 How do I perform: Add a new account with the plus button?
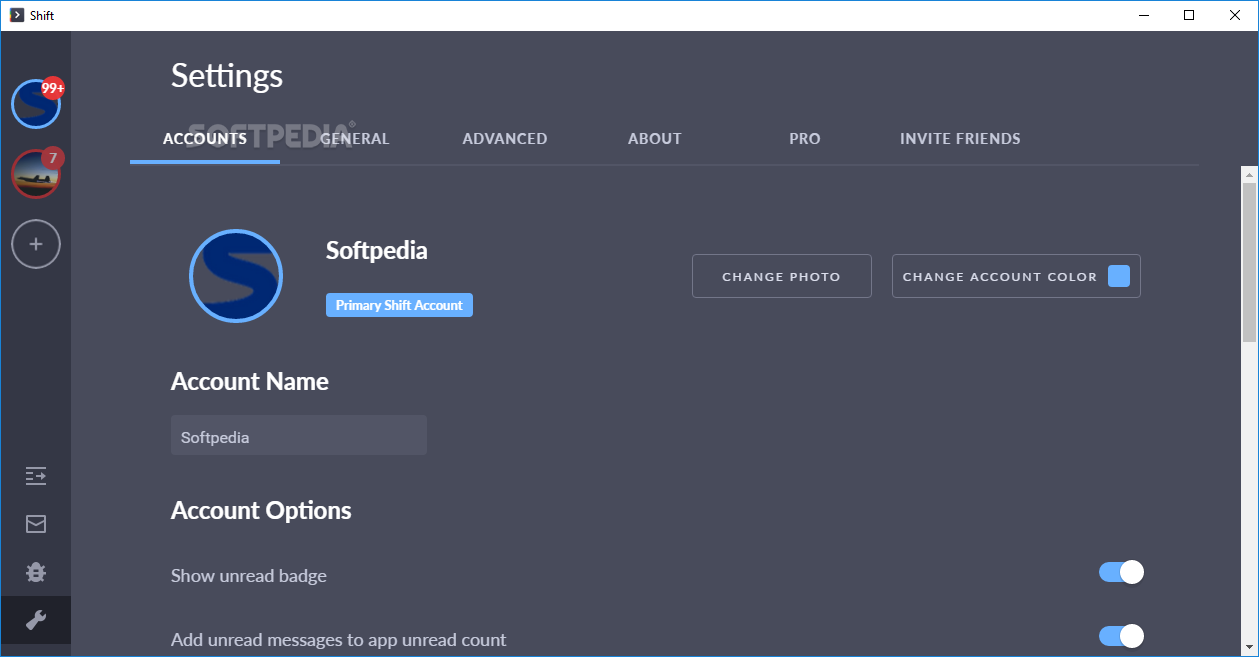pos(36,244)
